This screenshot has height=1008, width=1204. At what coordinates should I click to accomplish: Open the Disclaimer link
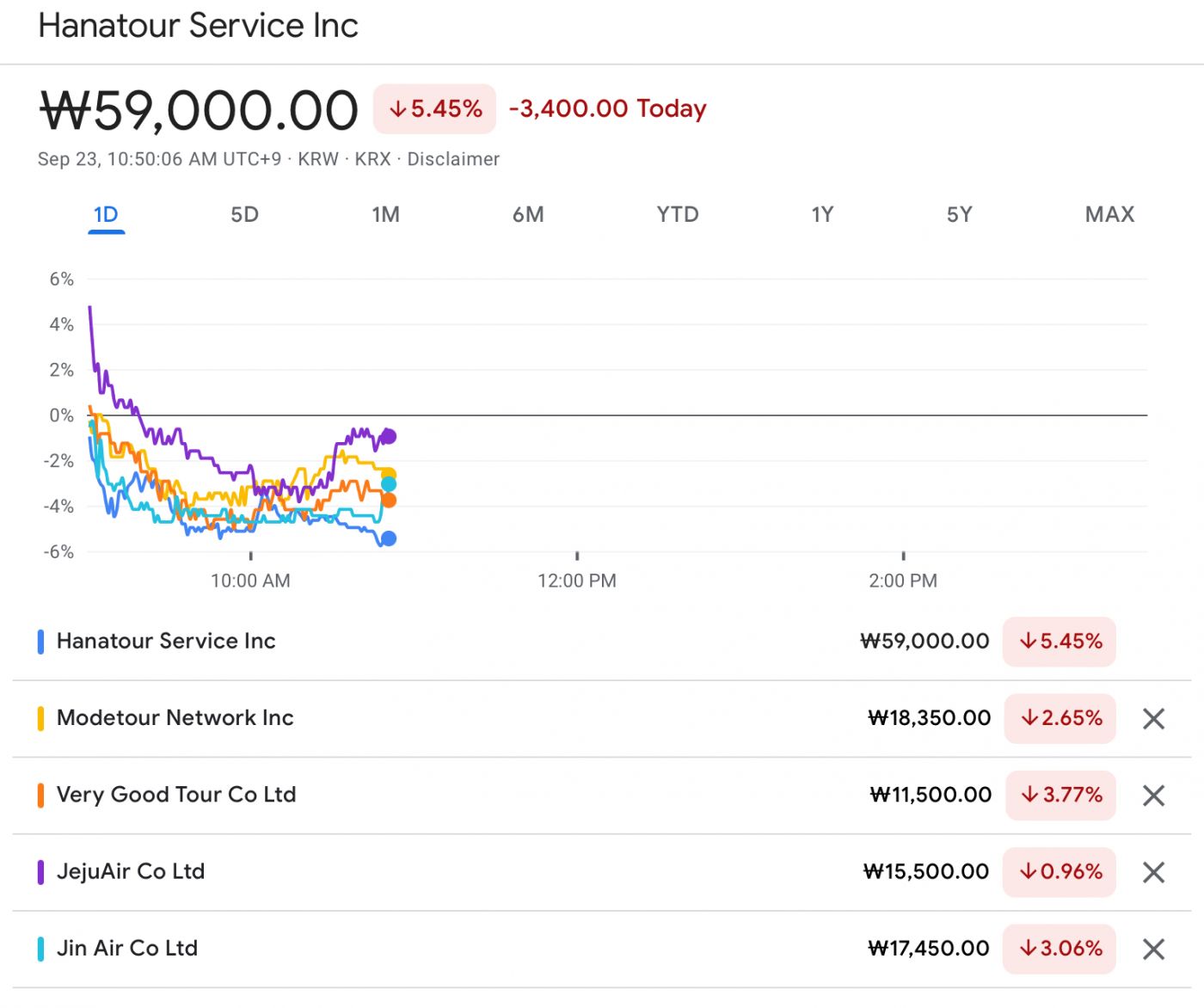coord(453,159)
